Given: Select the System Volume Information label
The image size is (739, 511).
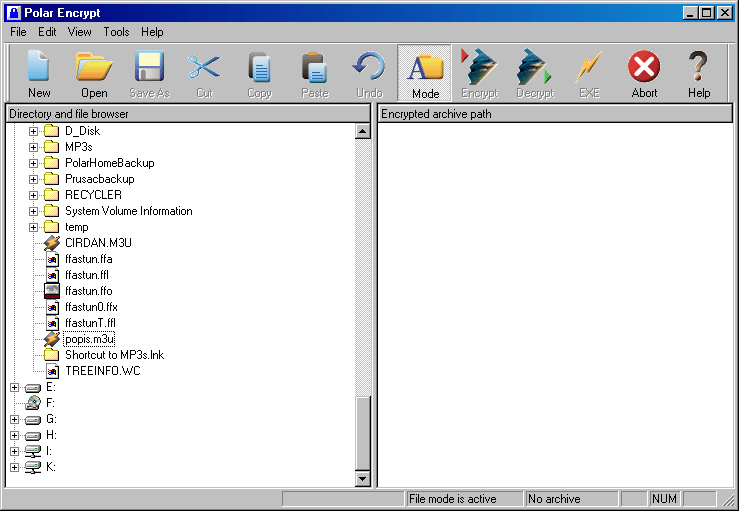Looking at the screenshot, I should [x=129, y=211].
